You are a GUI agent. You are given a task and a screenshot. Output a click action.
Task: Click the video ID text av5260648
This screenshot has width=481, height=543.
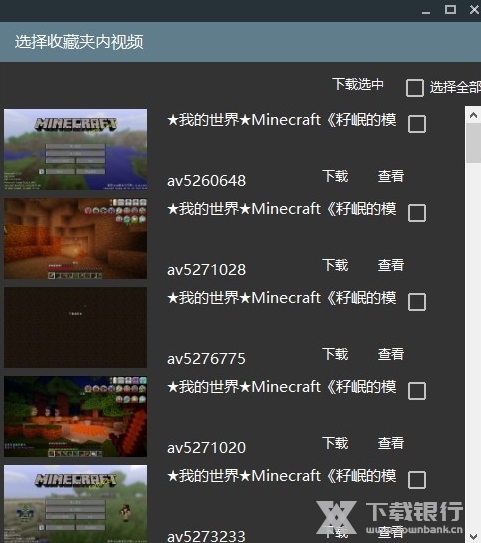[206, 181]
